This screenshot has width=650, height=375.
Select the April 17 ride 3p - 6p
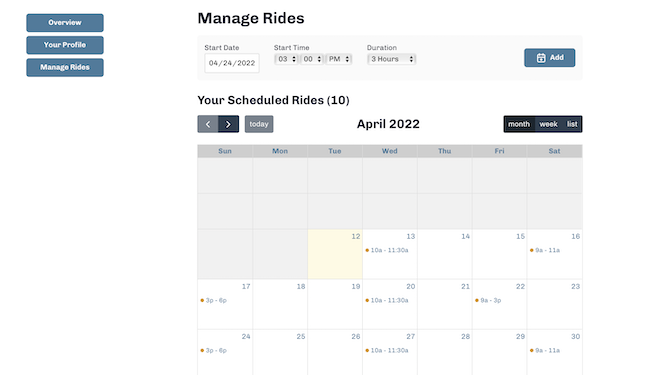coord(214,300)
